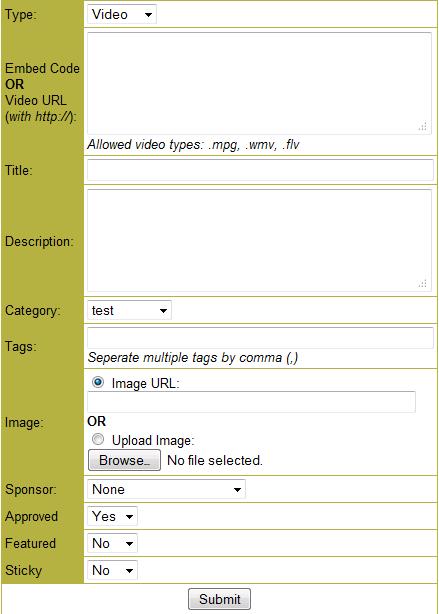Open the Approved dropdown showing Yes

tap(112, 516)
